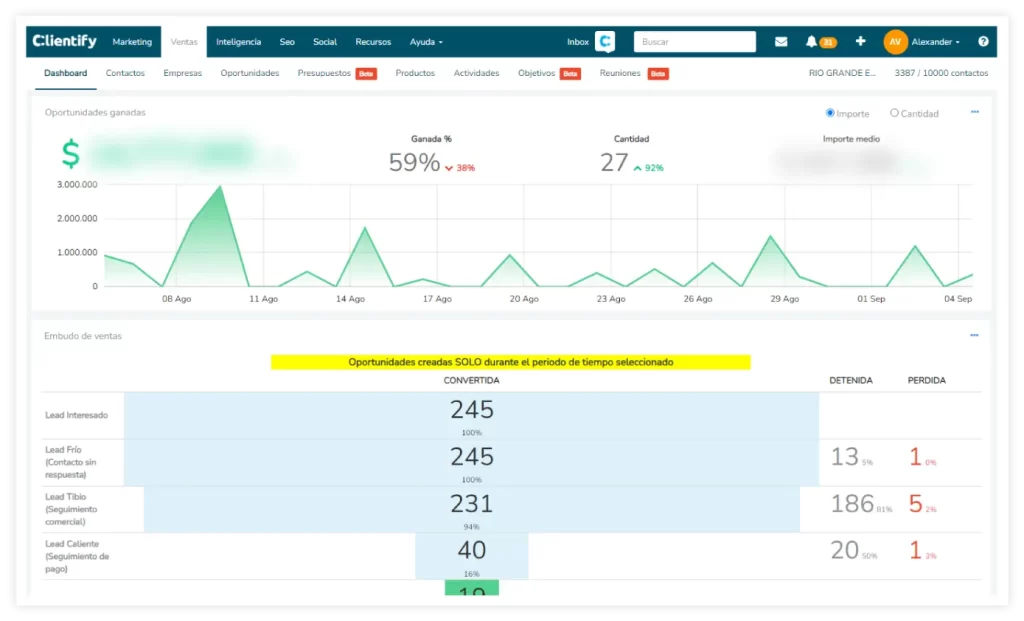This screenshot has height=621, width=1024.
Task: Expand the Ayuda dropdown menu
Action: tap(426, 42)
